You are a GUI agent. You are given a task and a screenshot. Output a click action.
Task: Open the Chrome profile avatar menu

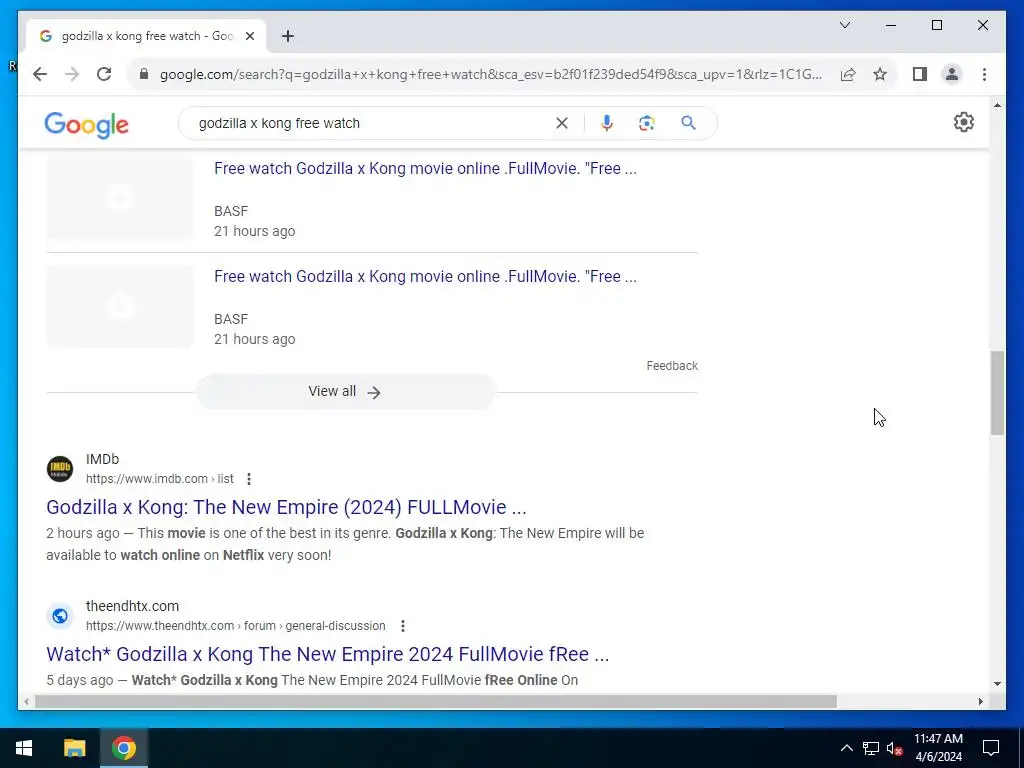pos(952,74)
